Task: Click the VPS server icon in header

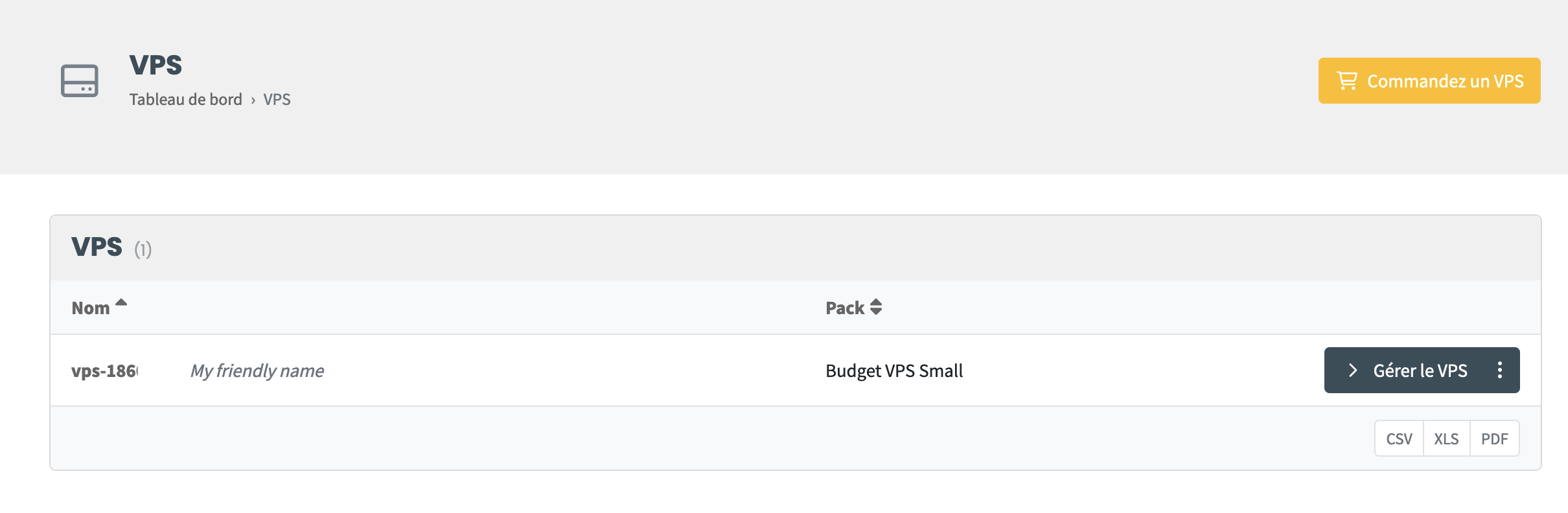Action: coord(80,81)
